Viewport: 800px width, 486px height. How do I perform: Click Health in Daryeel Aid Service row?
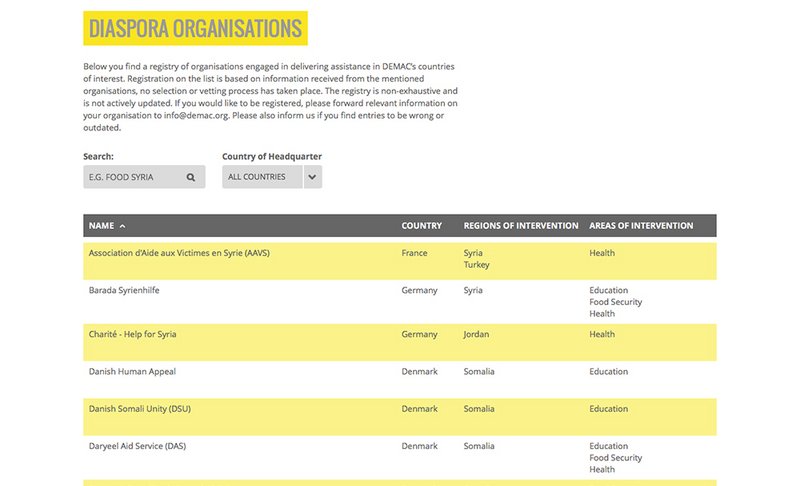[602, 469]
